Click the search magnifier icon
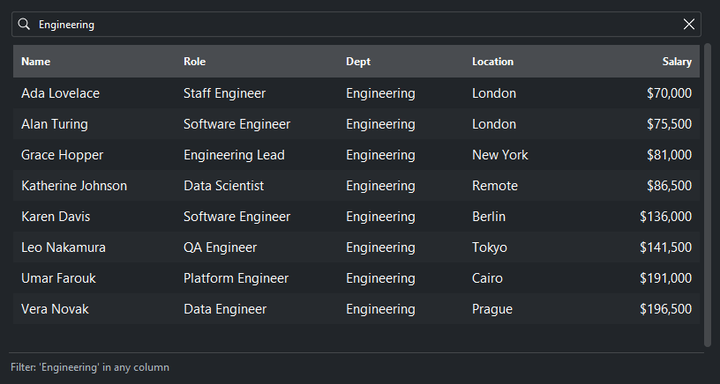The image size is (720, 384). [24, 24]
